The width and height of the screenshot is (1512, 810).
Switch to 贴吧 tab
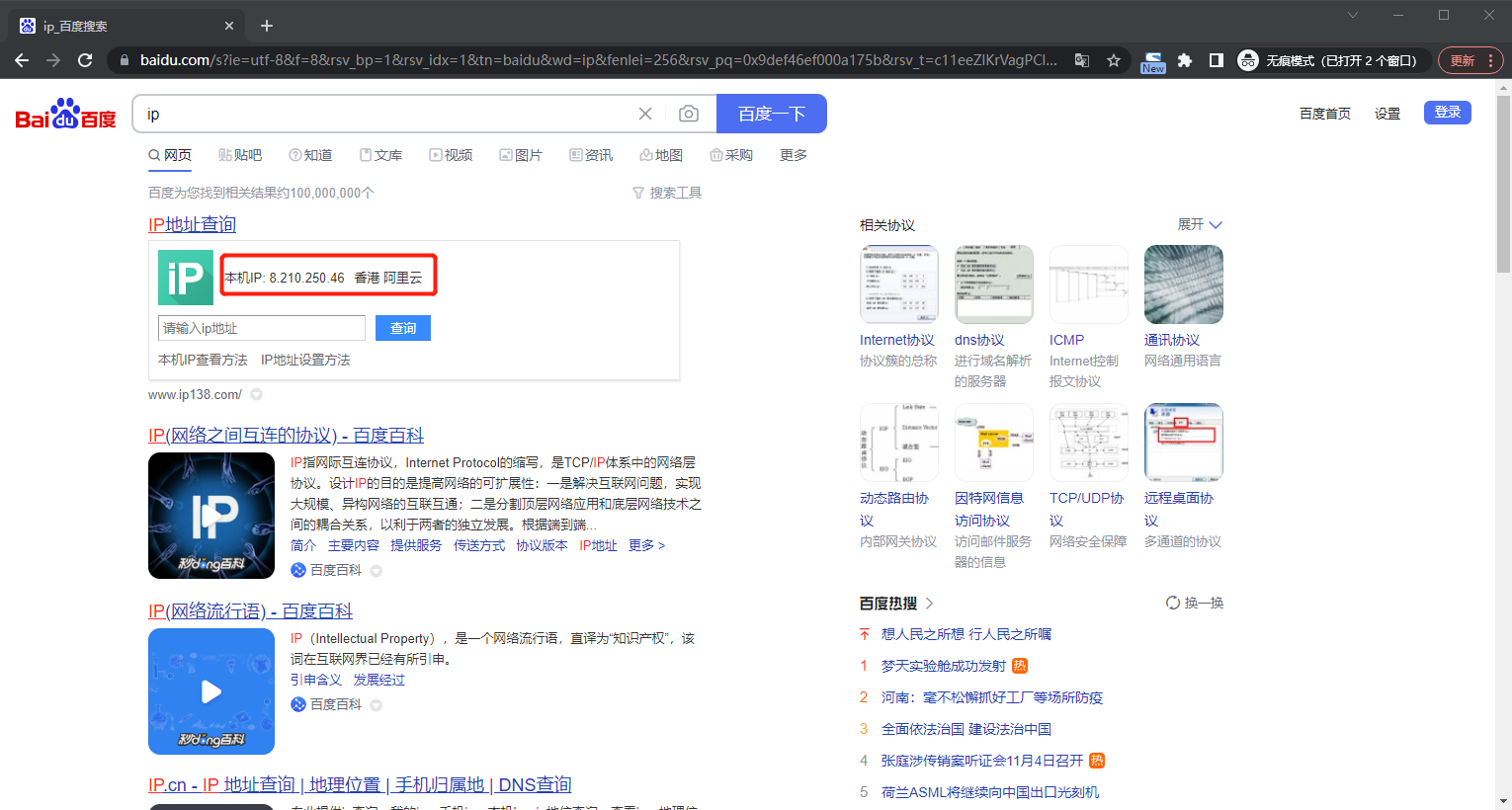point(240,155)
